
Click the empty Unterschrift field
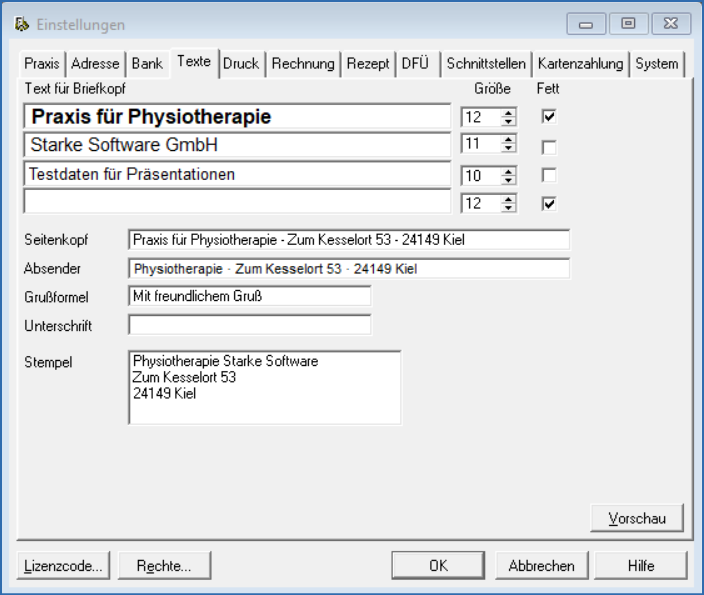(x=250, y=325)
